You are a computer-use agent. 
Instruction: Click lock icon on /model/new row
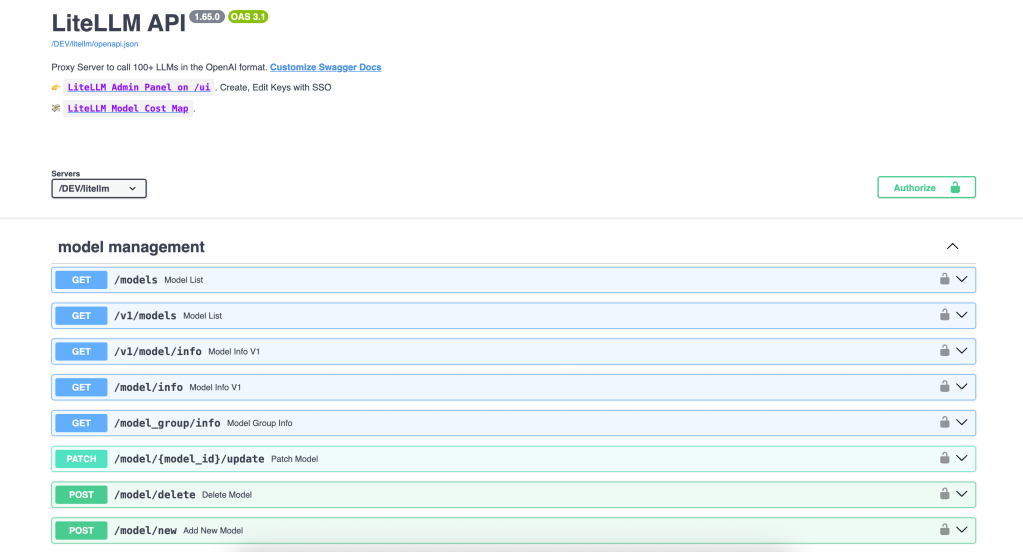[944, 530]
